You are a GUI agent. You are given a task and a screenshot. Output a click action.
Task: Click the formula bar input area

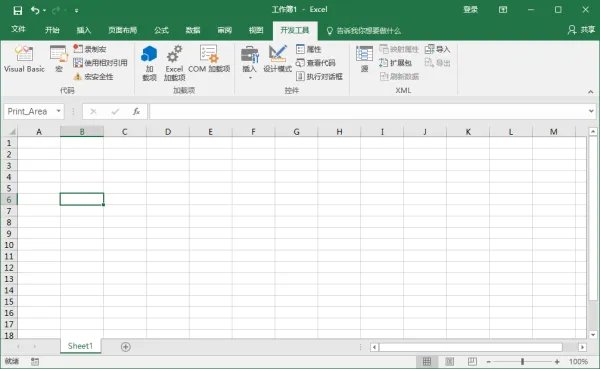point(367,111)
